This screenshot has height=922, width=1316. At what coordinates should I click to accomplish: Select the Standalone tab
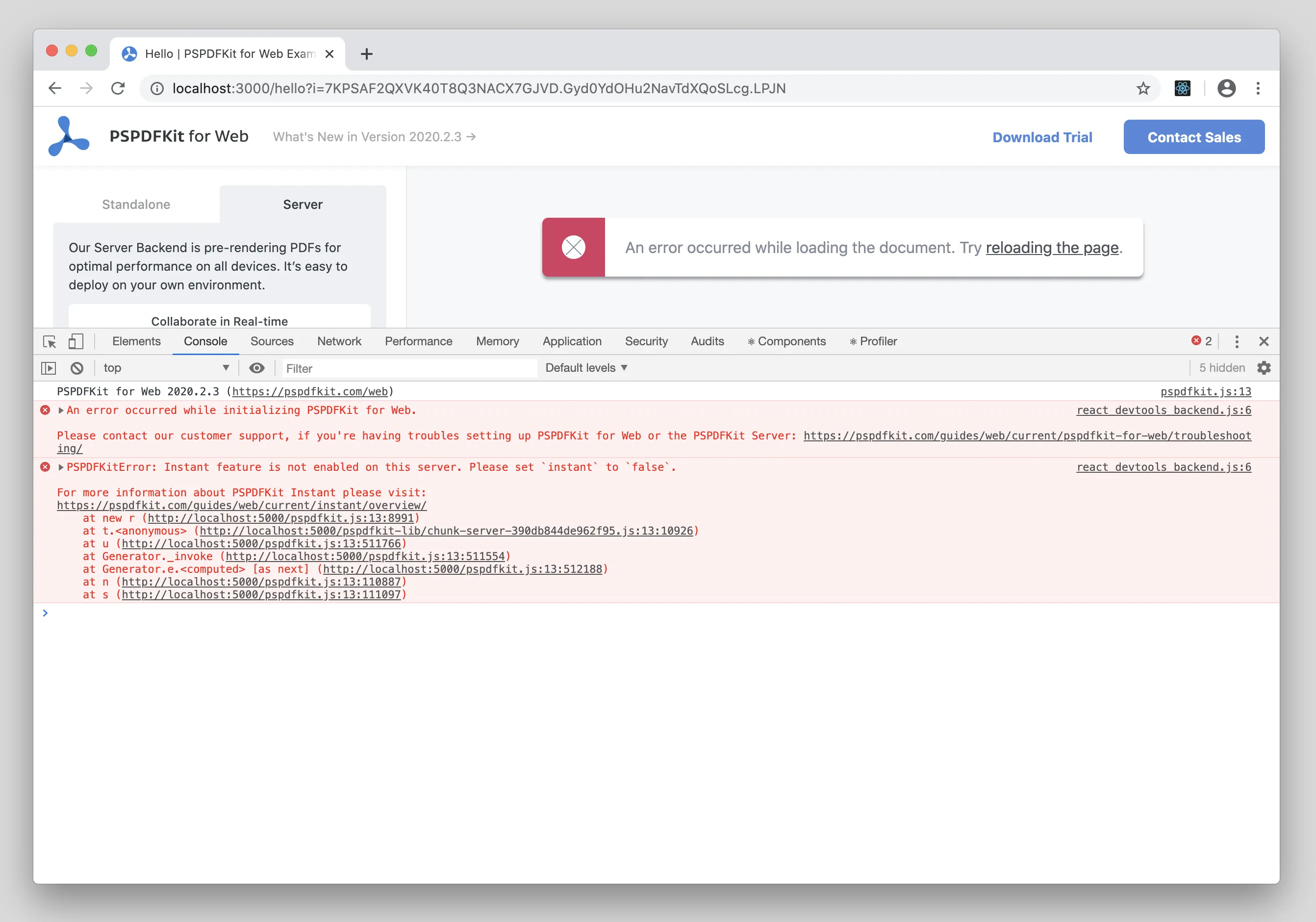coord(136,205)
